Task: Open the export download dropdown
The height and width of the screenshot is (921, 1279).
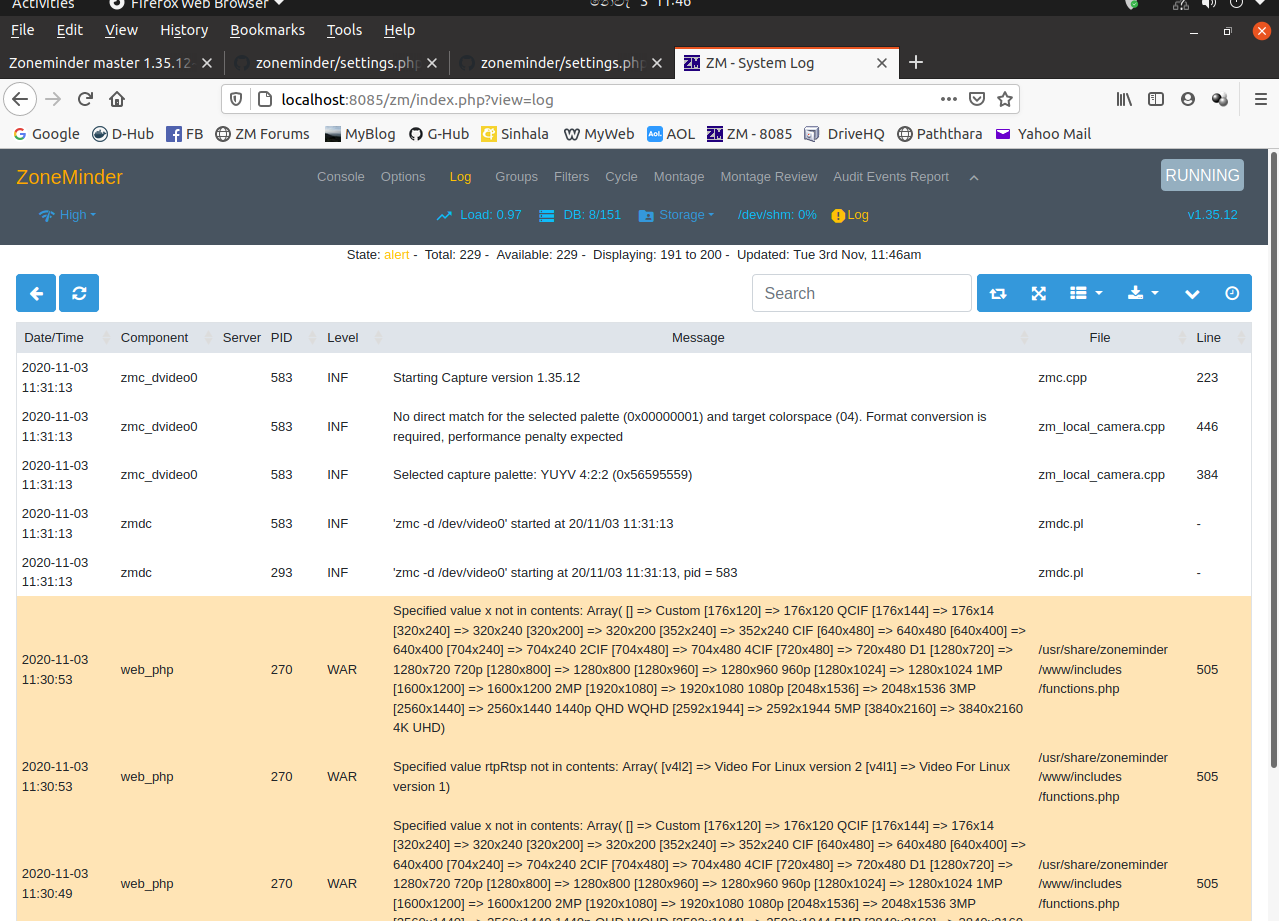Action: pos(1143,293)
